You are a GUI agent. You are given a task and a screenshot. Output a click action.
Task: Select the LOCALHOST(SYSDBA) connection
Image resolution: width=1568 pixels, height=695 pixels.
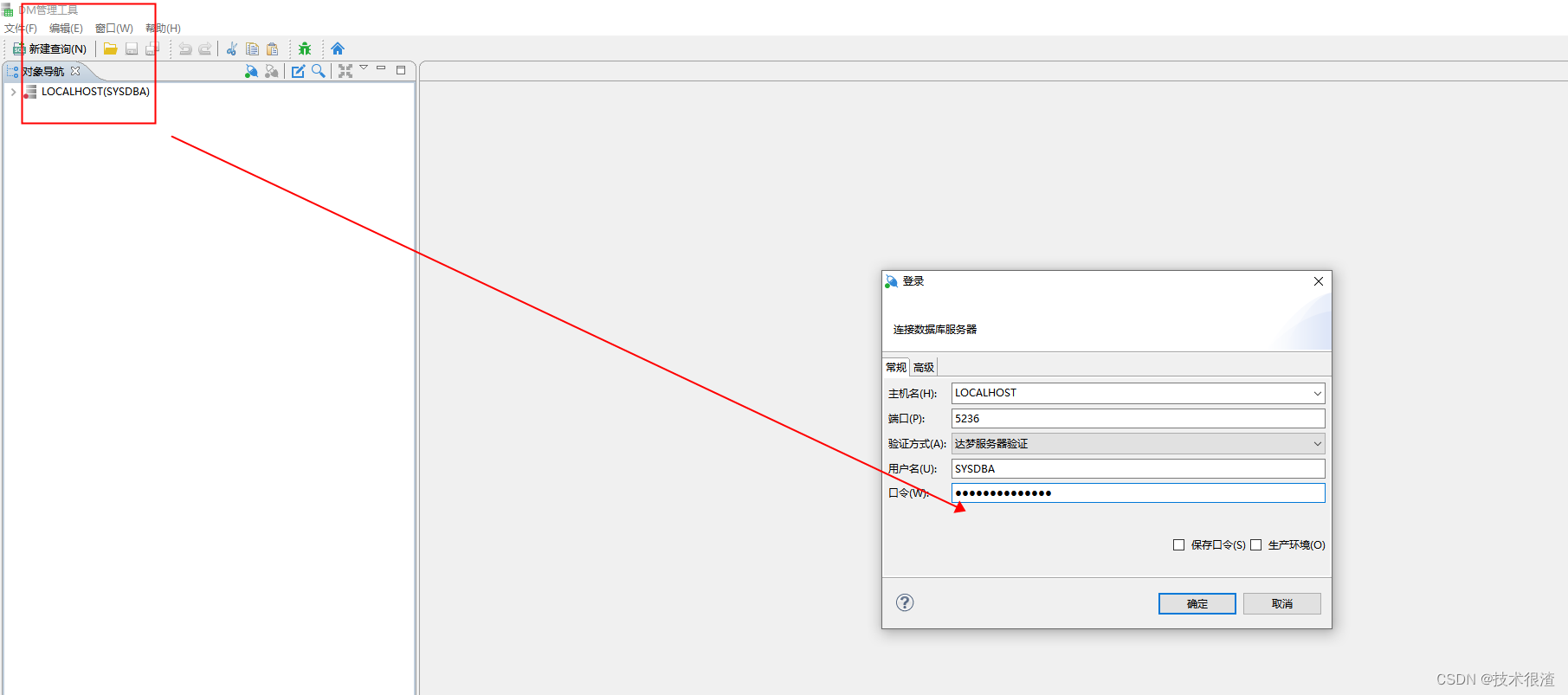pos(95,92)
